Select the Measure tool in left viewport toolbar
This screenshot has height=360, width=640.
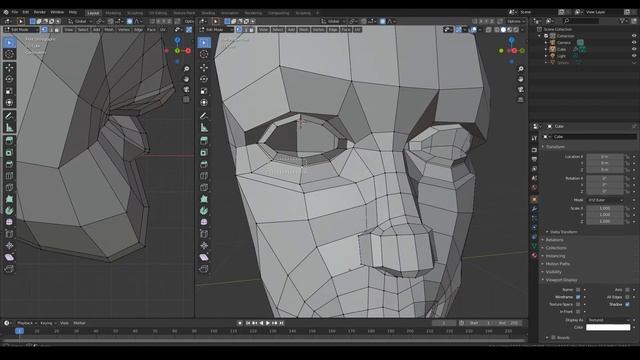(x=9, y=128)
